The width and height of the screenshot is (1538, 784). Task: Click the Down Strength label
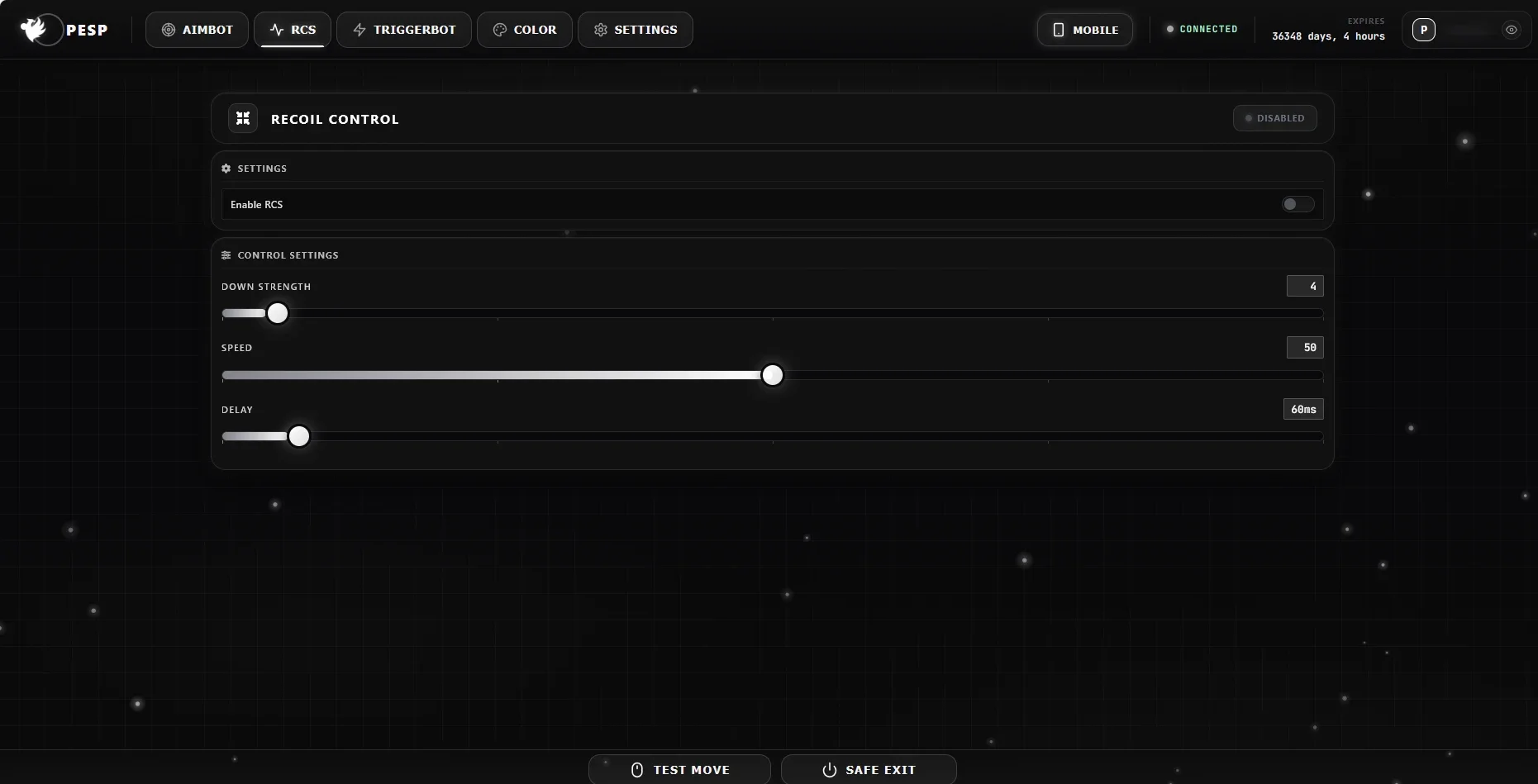point(266,287)
